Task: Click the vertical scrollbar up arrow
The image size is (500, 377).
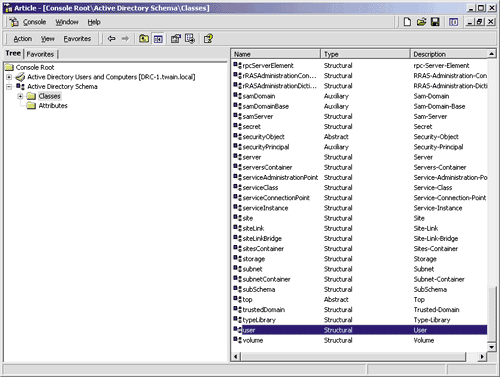Action: [492, 54]
